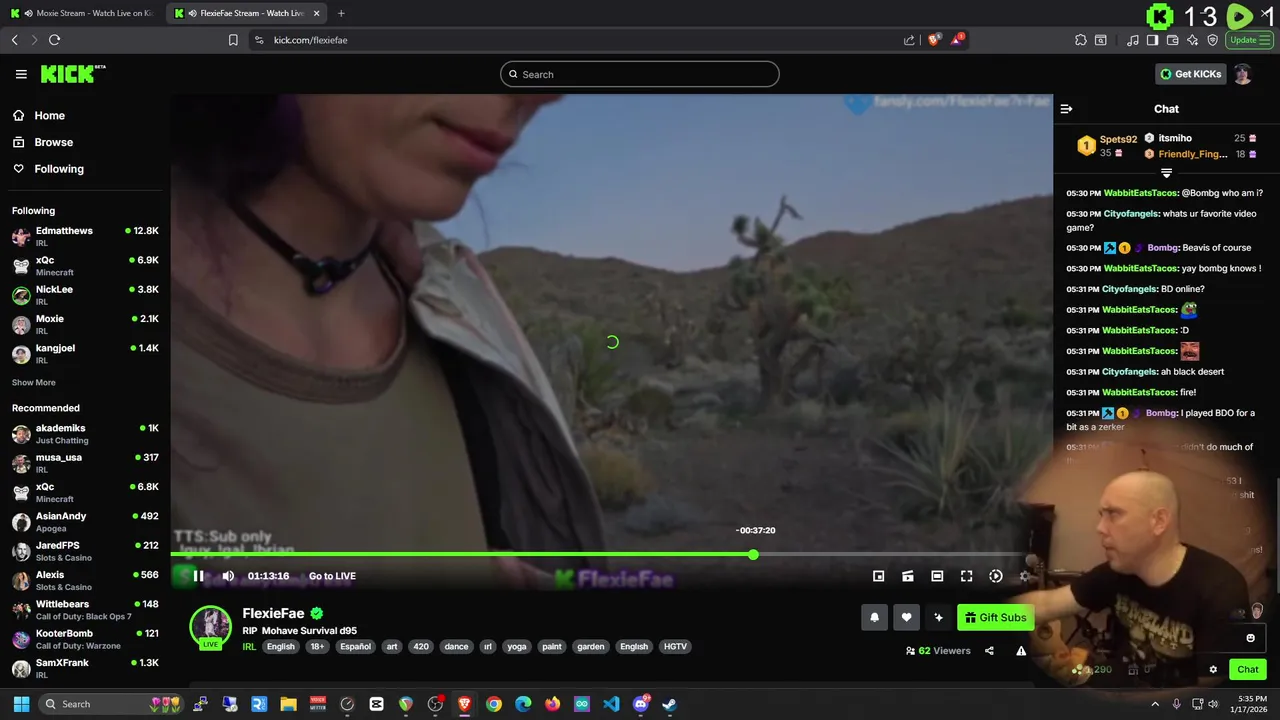Open video player settings gear
1280x720 pixels.
click(1024, 576)
